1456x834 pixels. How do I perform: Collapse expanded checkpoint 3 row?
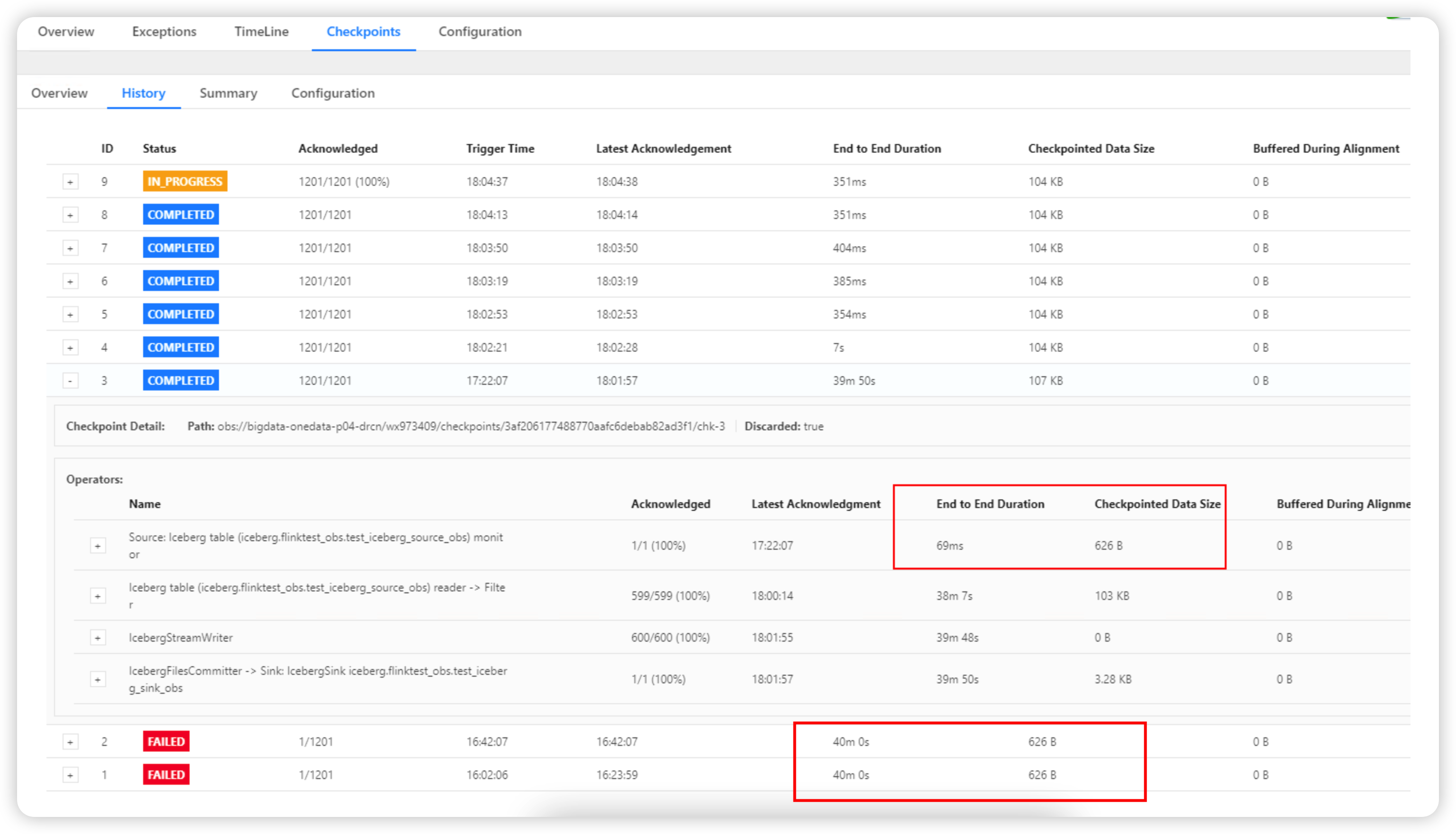click(x=70, y=381)
